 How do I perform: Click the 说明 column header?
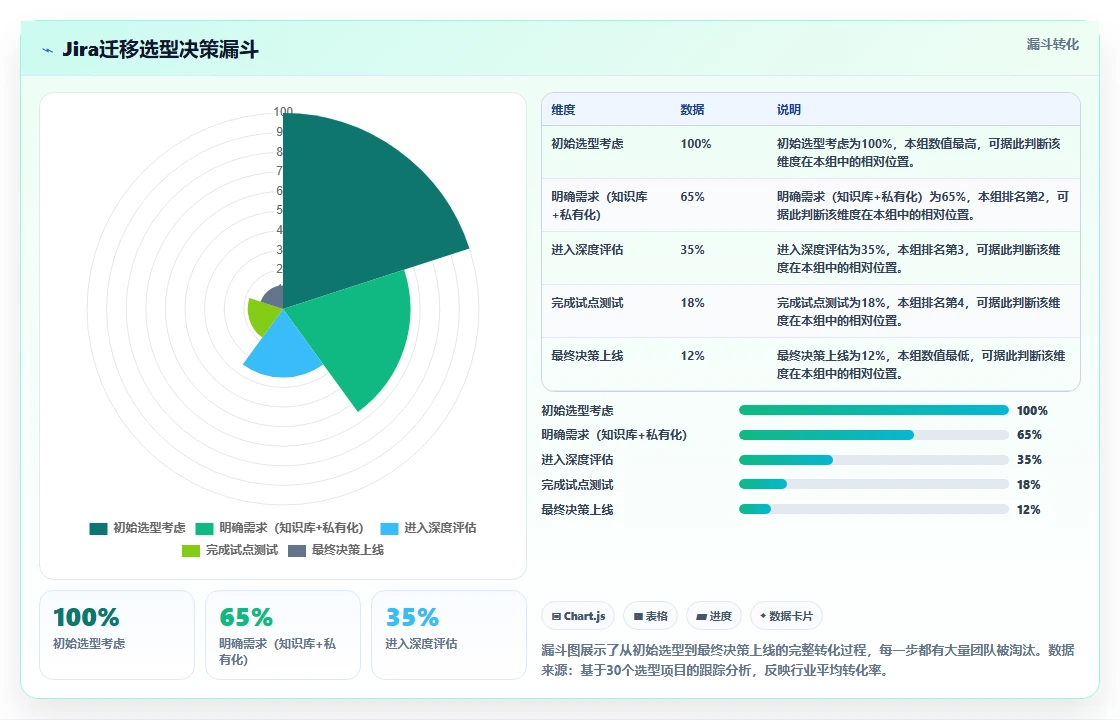[x=789, y=109]
